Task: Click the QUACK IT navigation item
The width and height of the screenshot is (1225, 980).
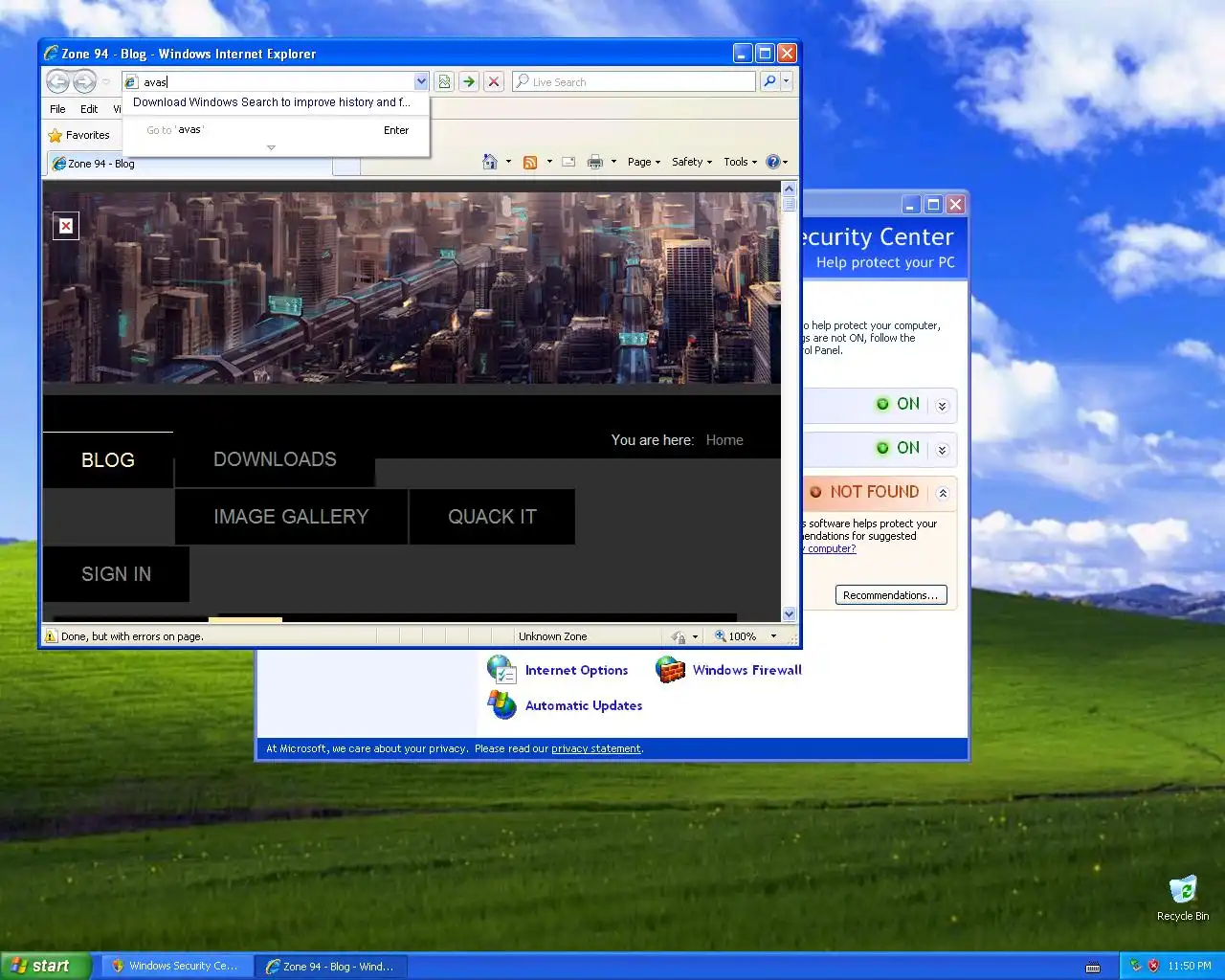Action: [x=492, y=517]
